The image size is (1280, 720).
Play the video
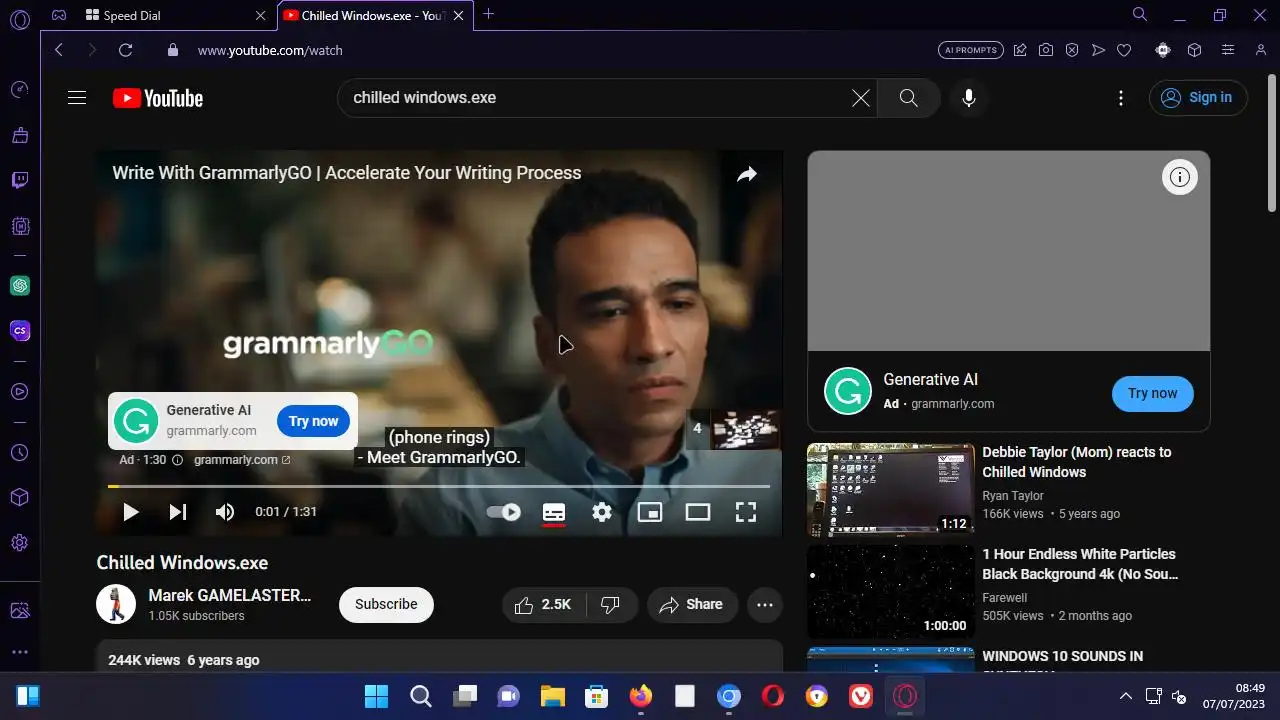(130, 512)
